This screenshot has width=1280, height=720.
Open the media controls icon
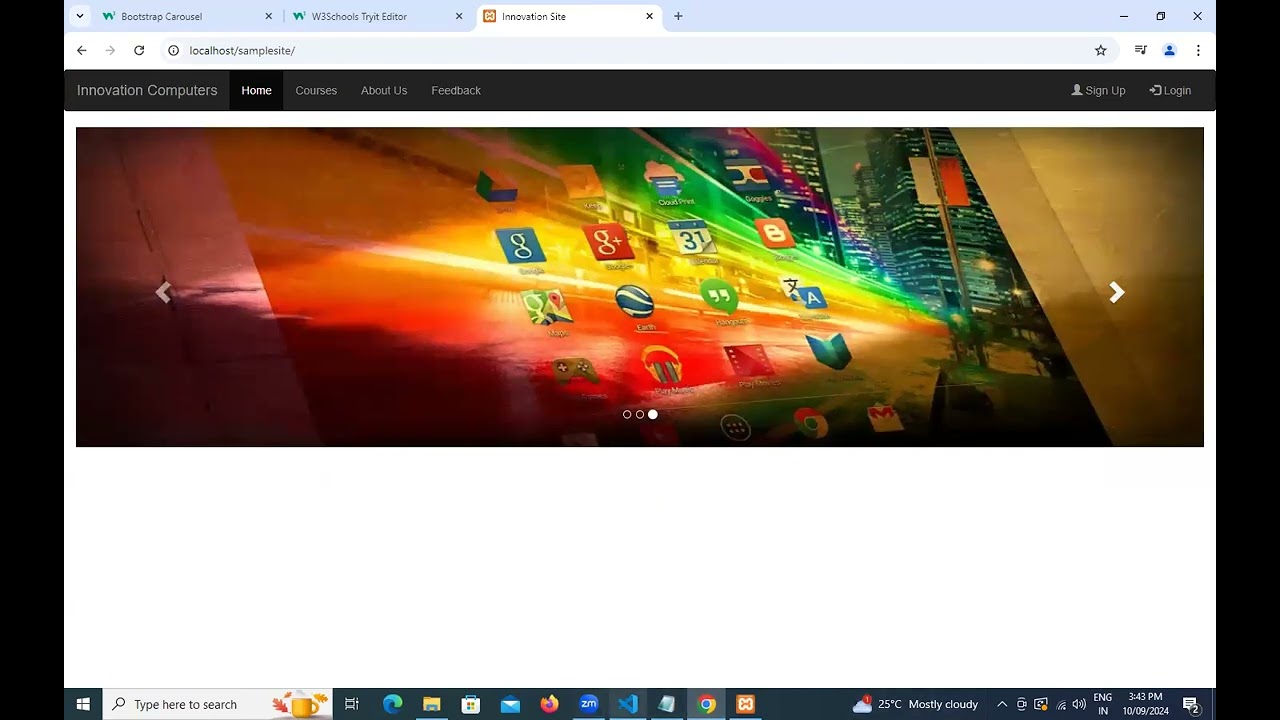[x=1141, y=50]
